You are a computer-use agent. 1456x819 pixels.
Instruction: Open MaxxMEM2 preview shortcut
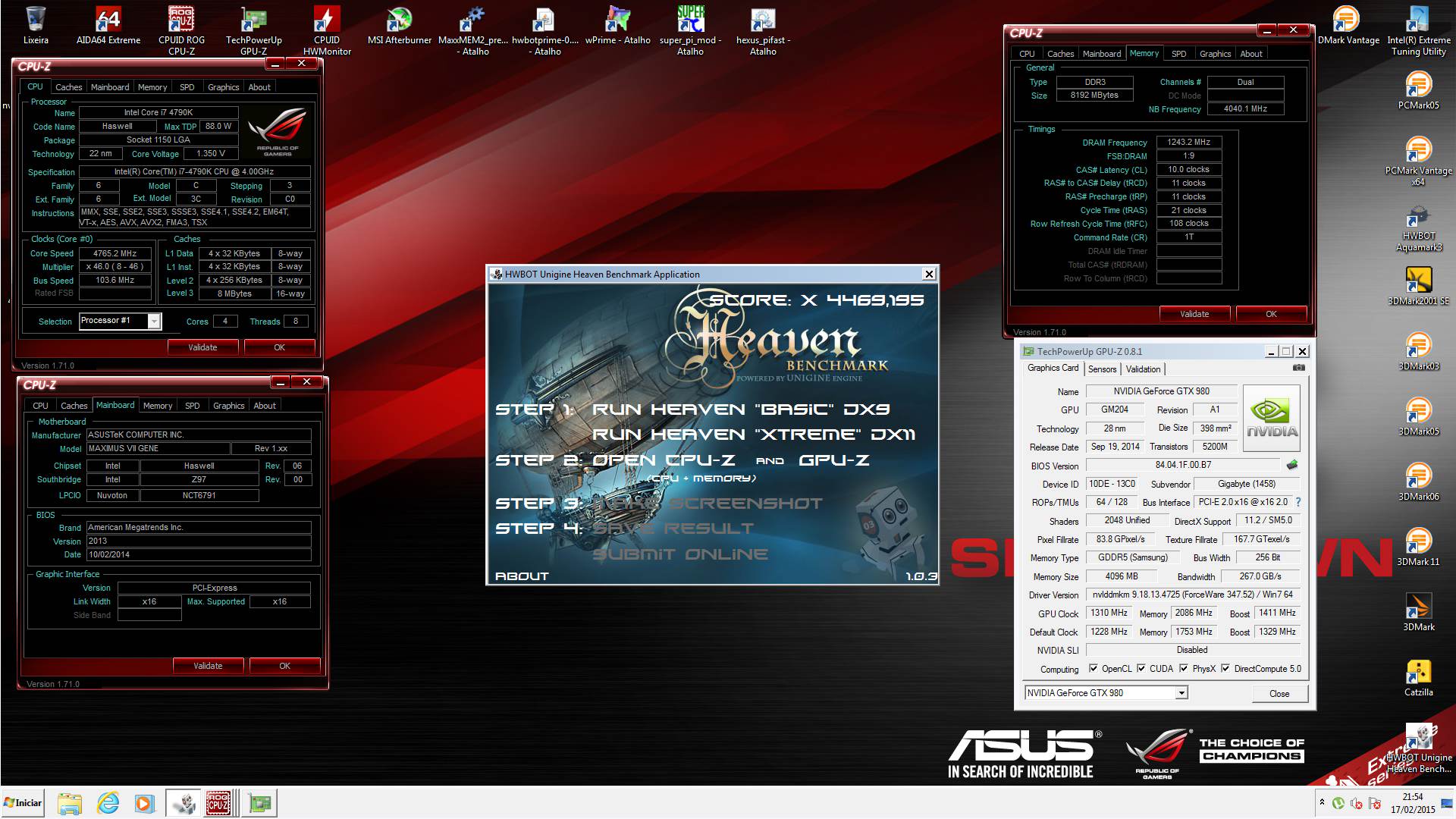pyautogui.click(x=472, y=30)
